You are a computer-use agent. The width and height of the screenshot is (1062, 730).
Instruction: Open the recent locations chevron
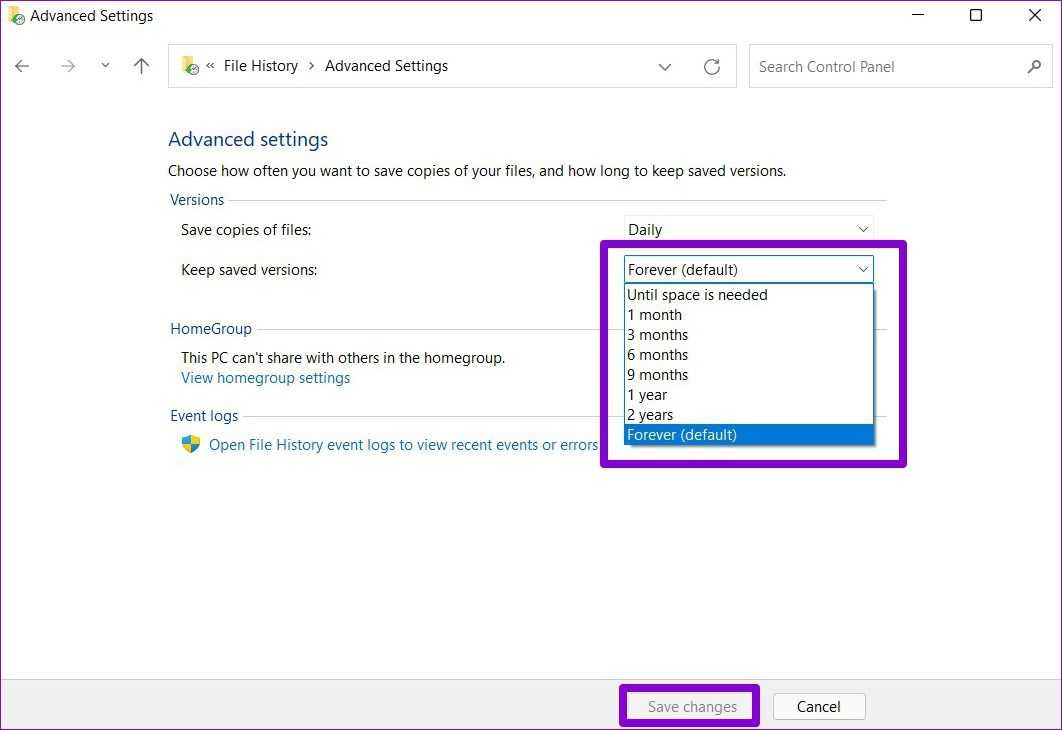[x=105, y=66]
